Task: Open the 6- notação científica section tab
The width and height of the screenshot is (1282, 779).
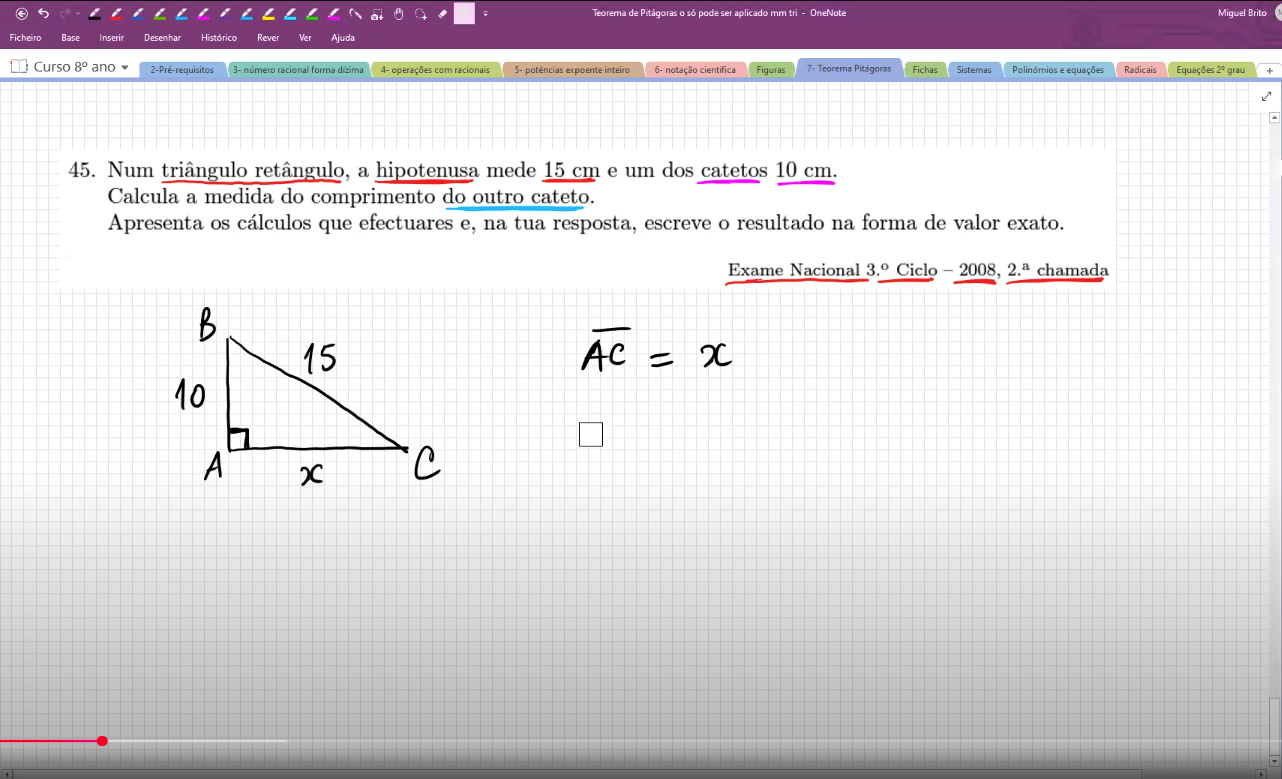Action: point(695,70)
